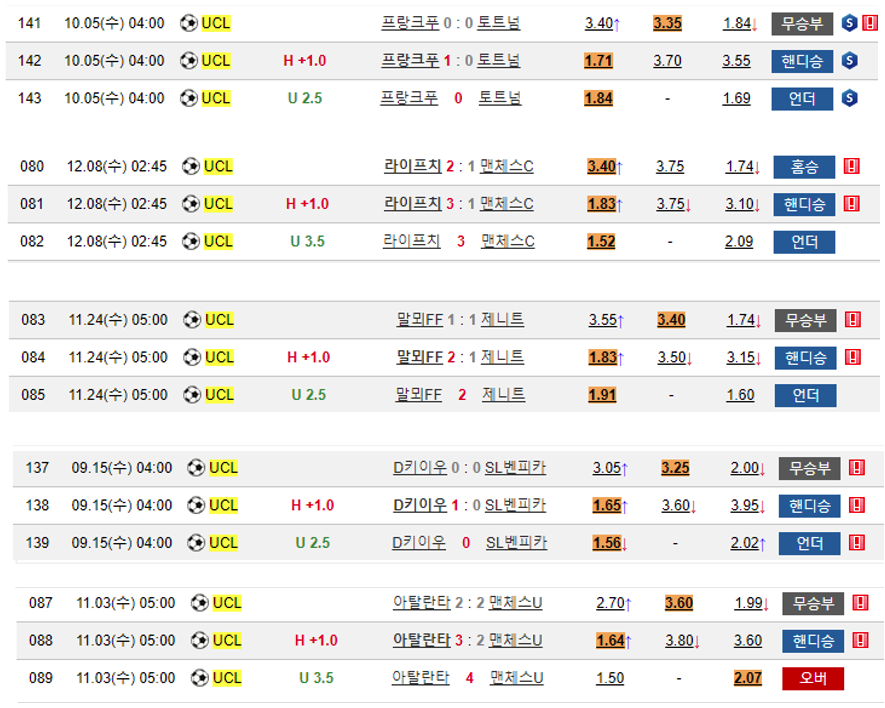This screenshot has width=885, height=708.
Task: Select the 3.35 draw odds in row 141
Action: (667, 23)
